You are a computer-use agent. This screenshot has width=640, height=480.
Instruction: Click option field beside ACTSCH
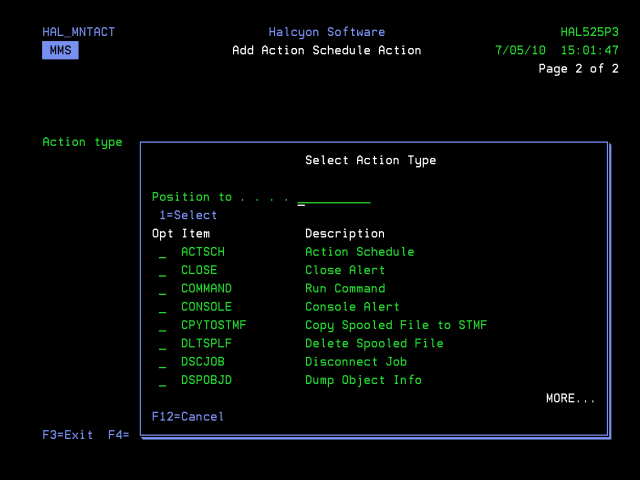162,253
